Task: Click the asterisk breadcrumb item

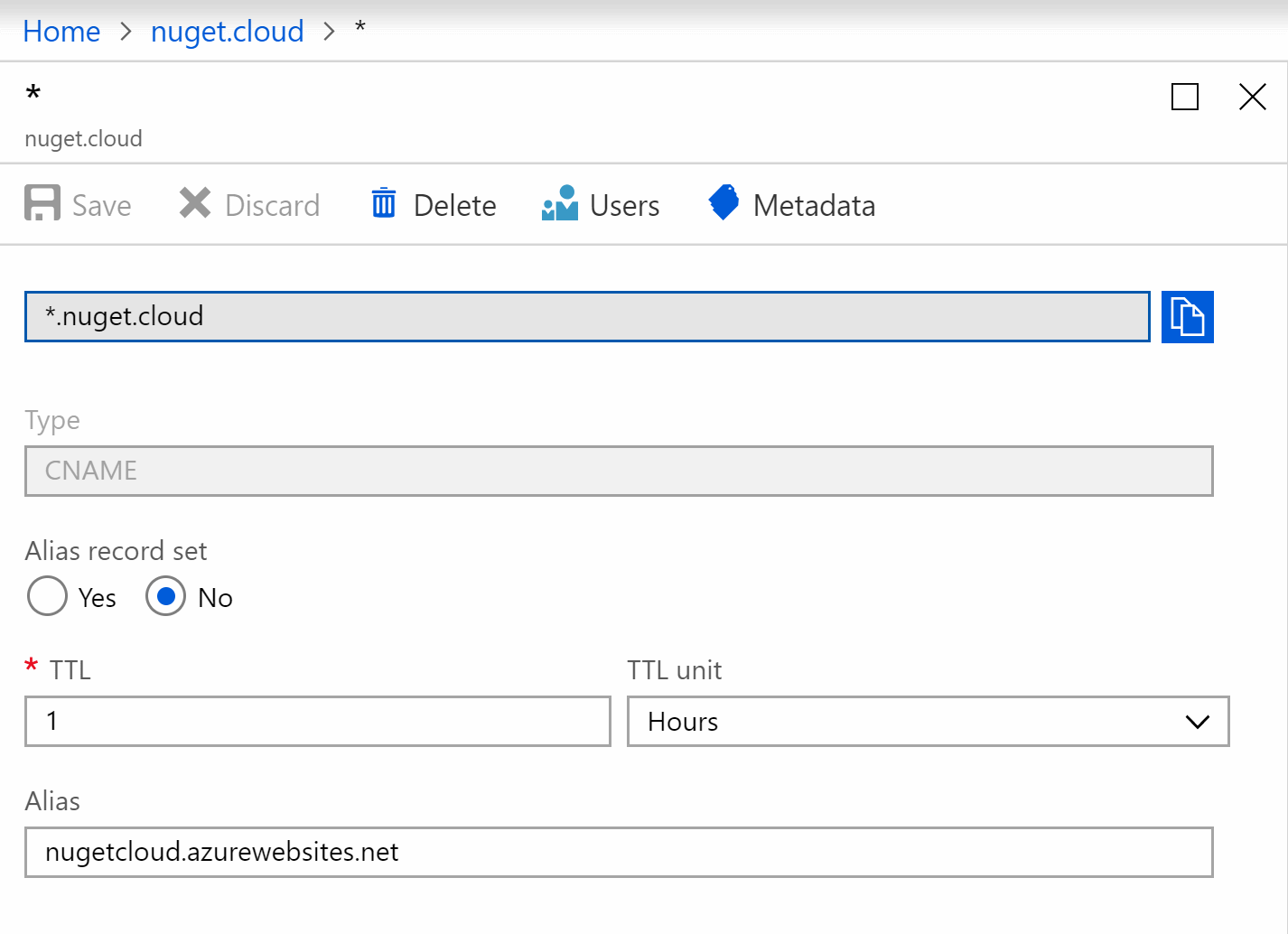Action: (360, 28)
